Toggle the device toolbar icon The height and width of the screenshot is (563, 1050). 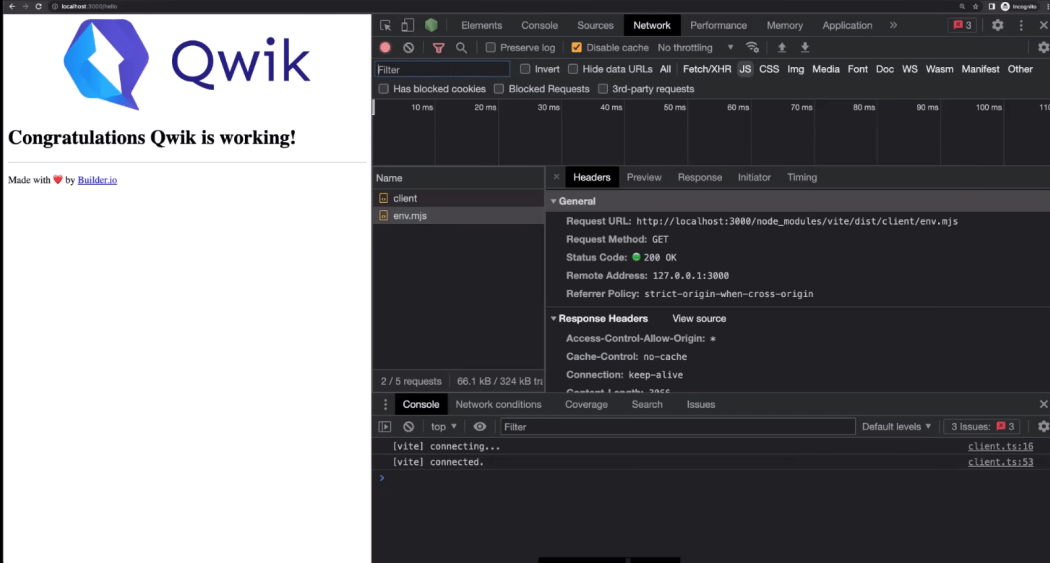(x=407, y=25)
